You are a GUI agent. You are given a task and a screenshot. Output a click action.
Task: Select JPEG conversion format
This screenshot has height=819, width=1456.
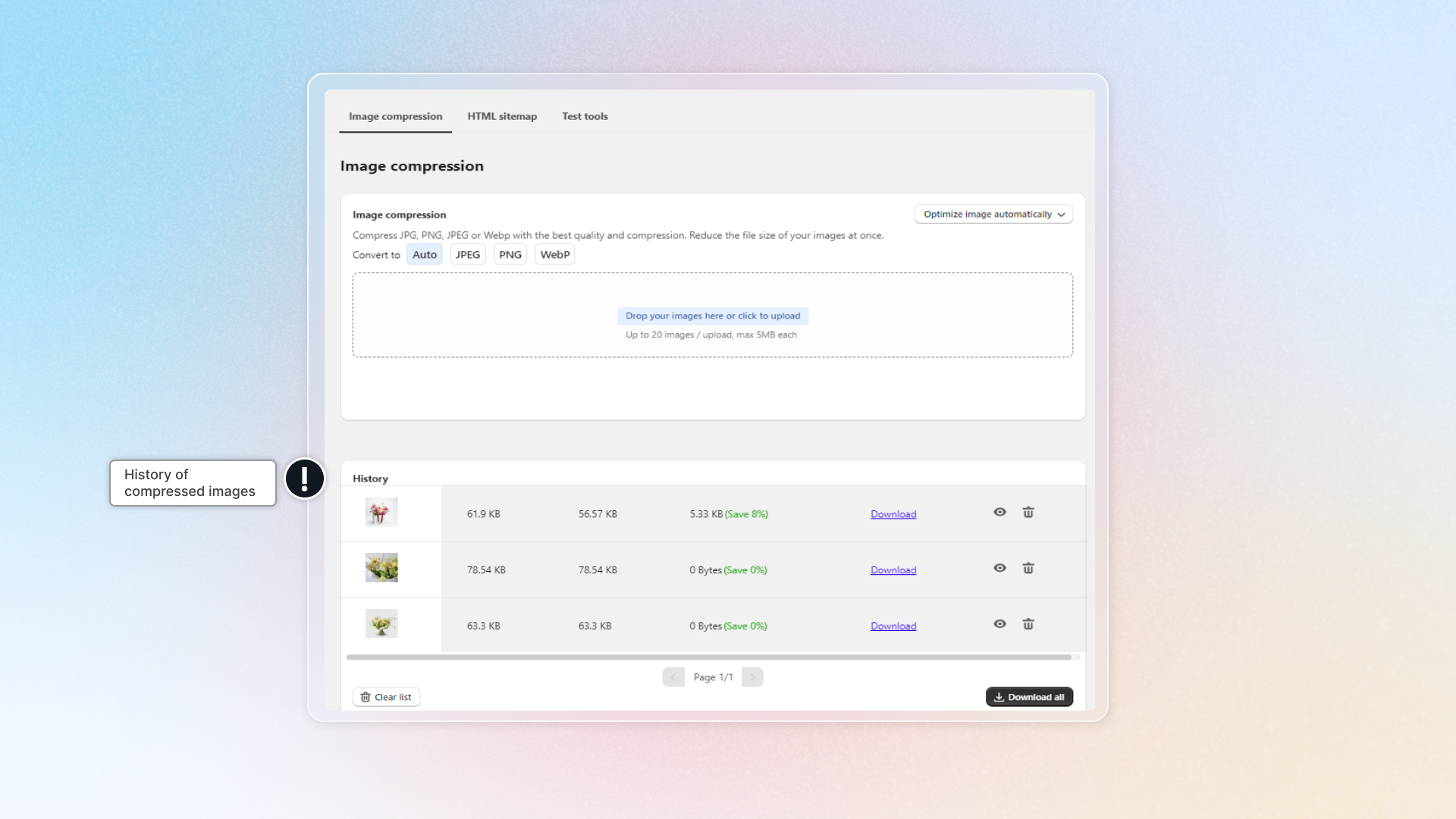point(467,254)
